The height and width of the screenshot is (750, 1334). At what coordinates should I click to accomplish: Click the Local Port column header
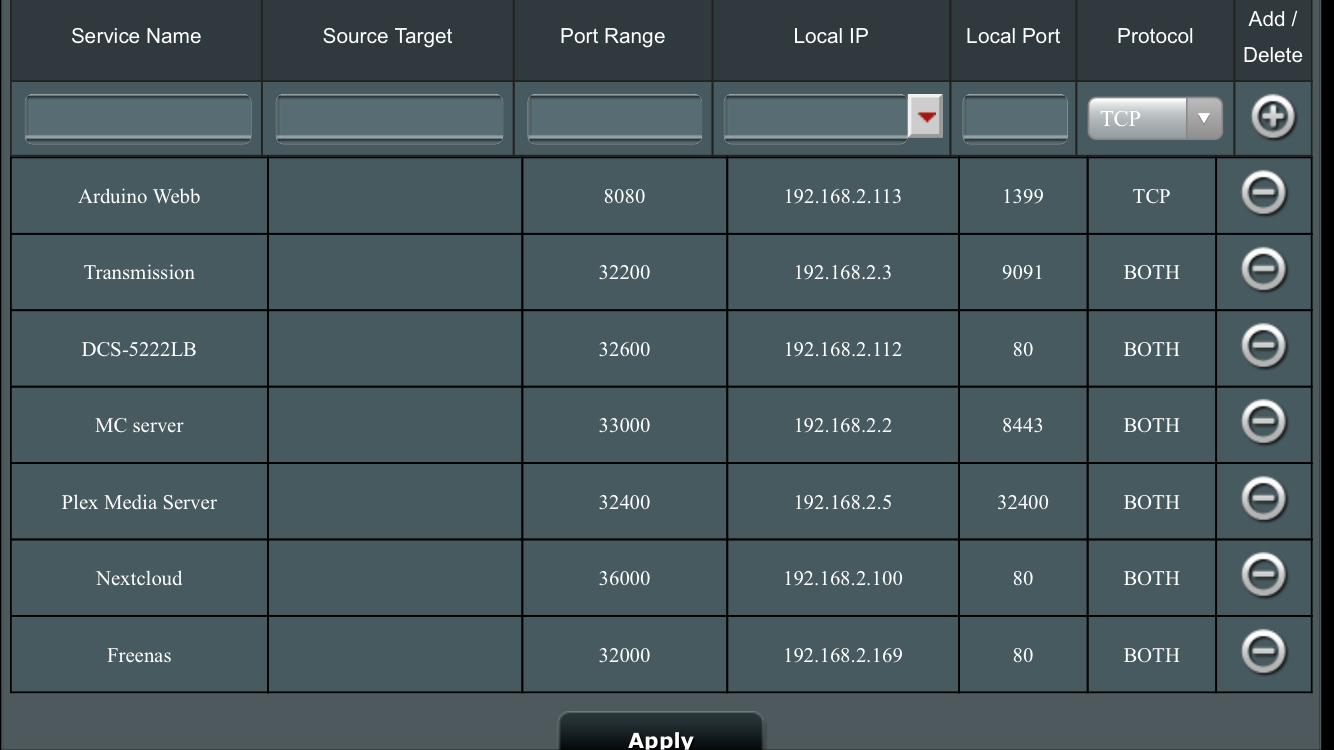pos(1013,36)
